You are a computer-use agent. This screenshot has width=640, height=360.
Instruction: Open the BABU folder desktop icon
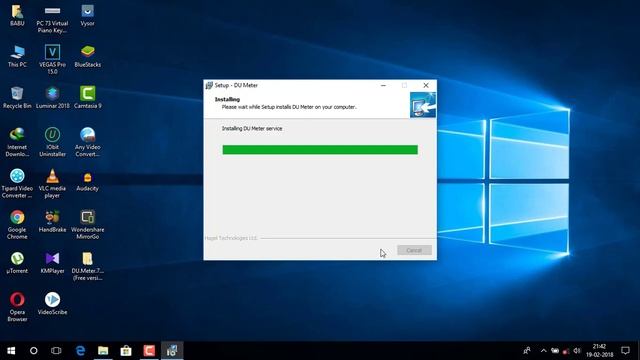[x=17, y=16]
